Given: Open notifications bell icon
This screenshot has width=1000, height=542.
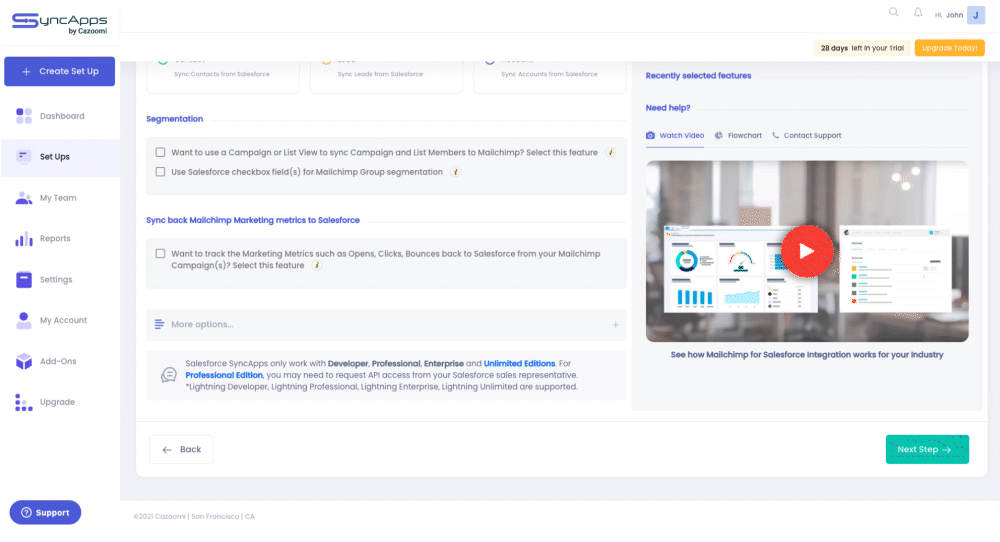Looking at the screenshot, I should (918, 12).
